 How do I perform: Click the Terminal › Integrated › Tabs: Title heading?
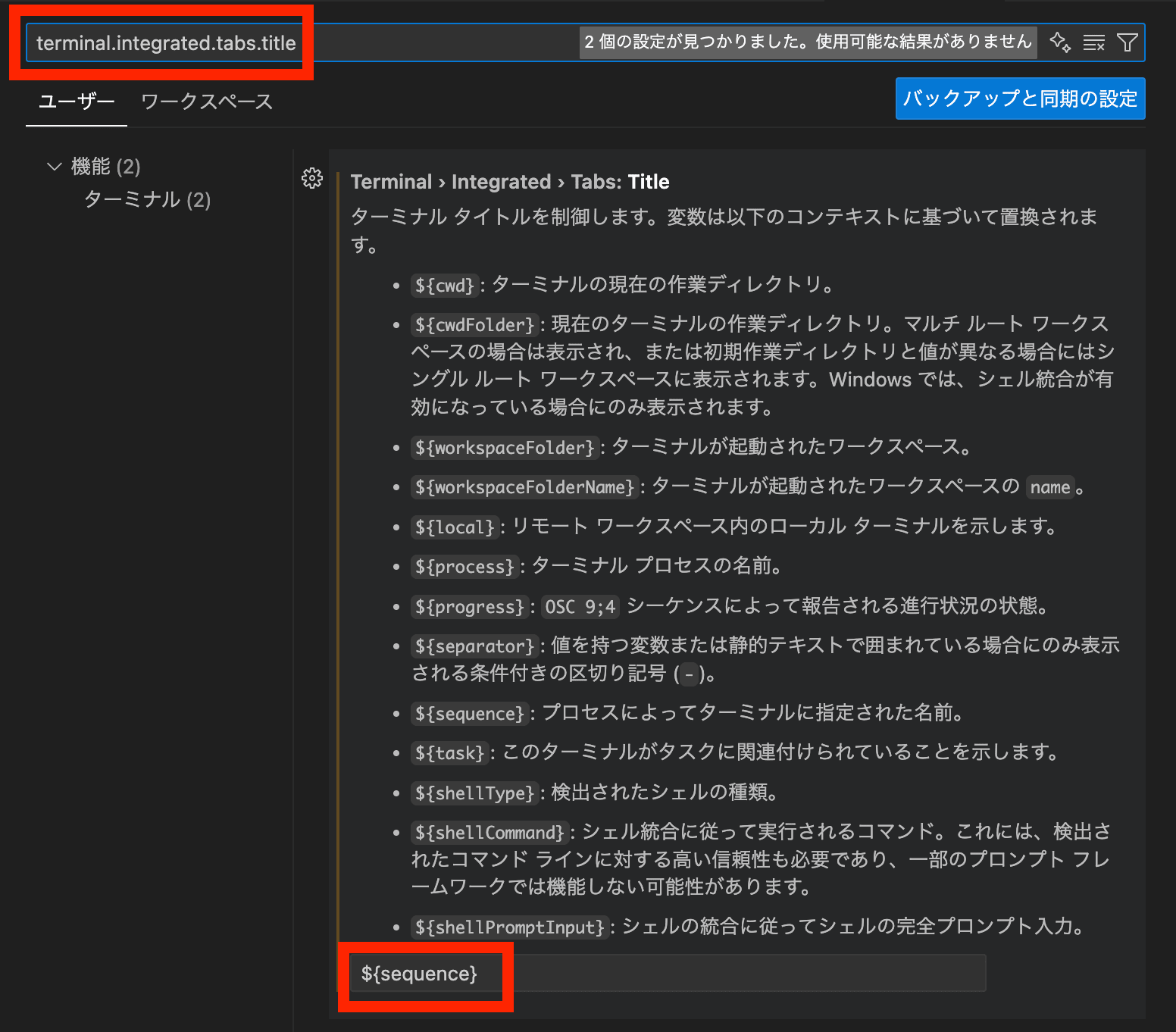[x=510, y=182]
